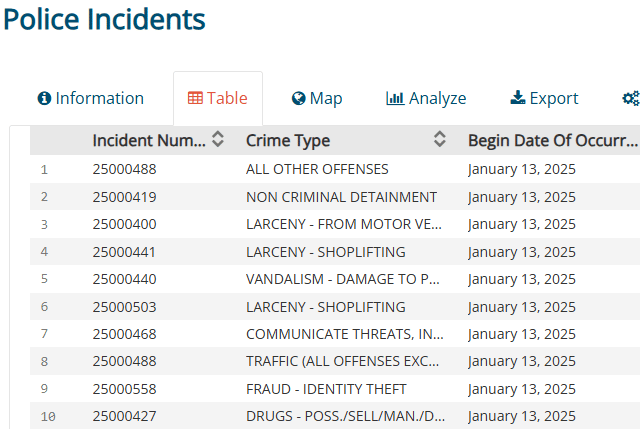
Task: Sort by Incident Number column arrows
Action: click(x=218, y=141)
